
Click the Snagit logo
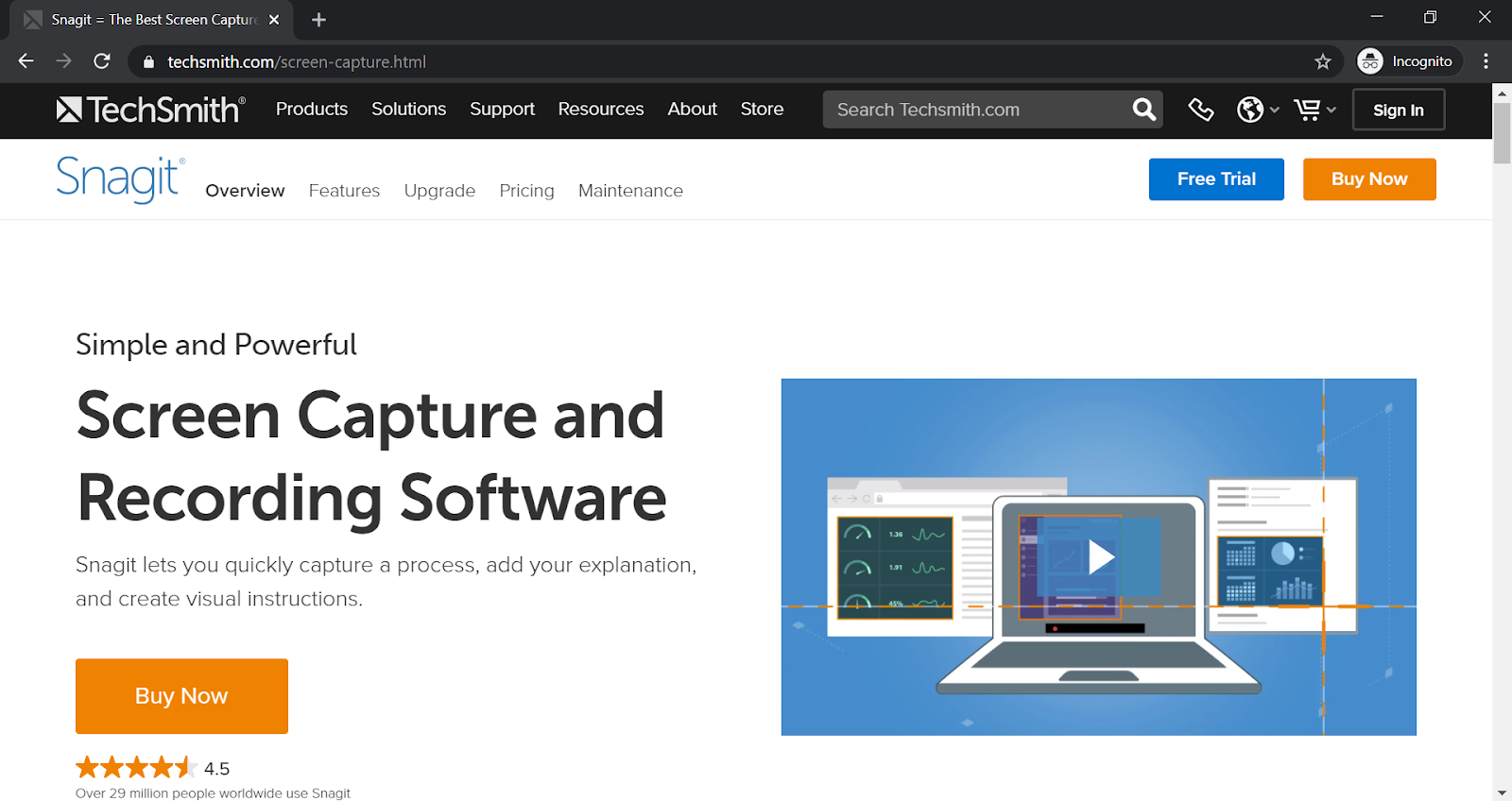120,179
